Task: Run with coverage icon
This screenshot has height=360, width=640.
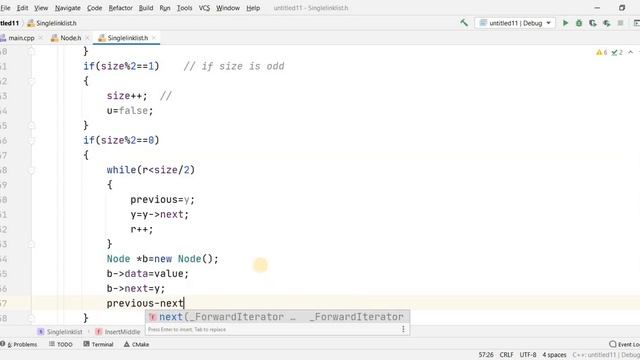Action: (x=593, y=23)
